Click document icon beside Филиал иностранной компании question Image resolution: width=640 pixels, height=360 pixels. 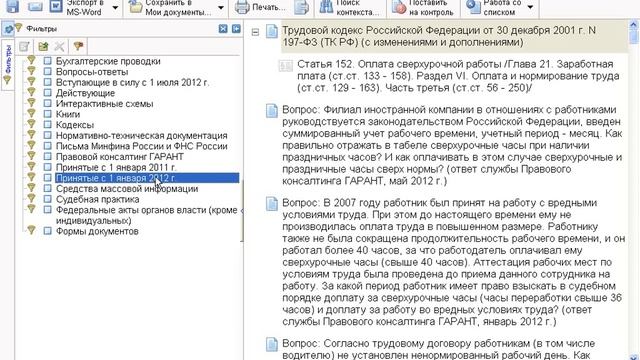pyautogui.click(x=272, y=111)
